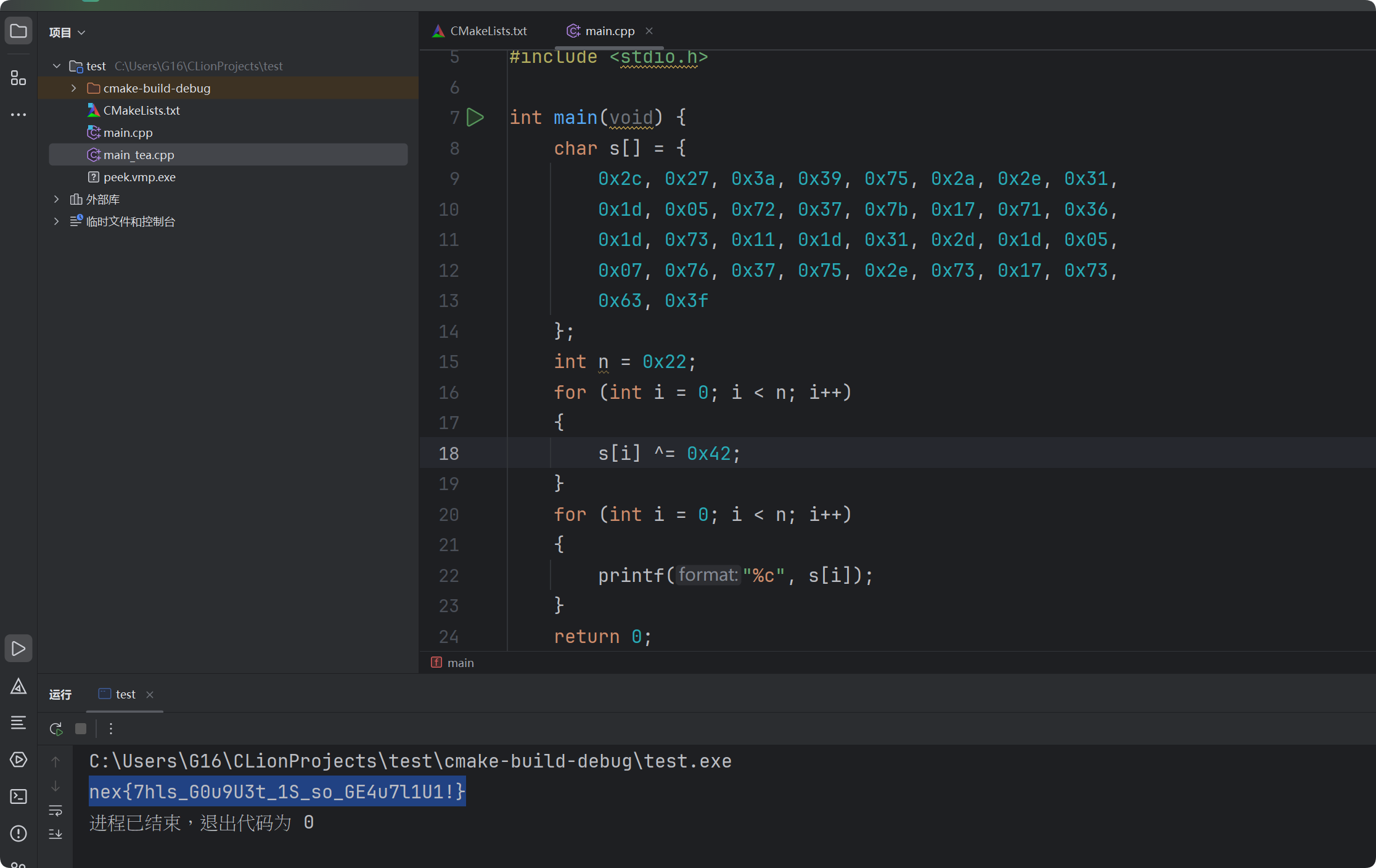The image size is (1376, 868).
Task: Open the Problems tool window icon
Action: (18, 833)
